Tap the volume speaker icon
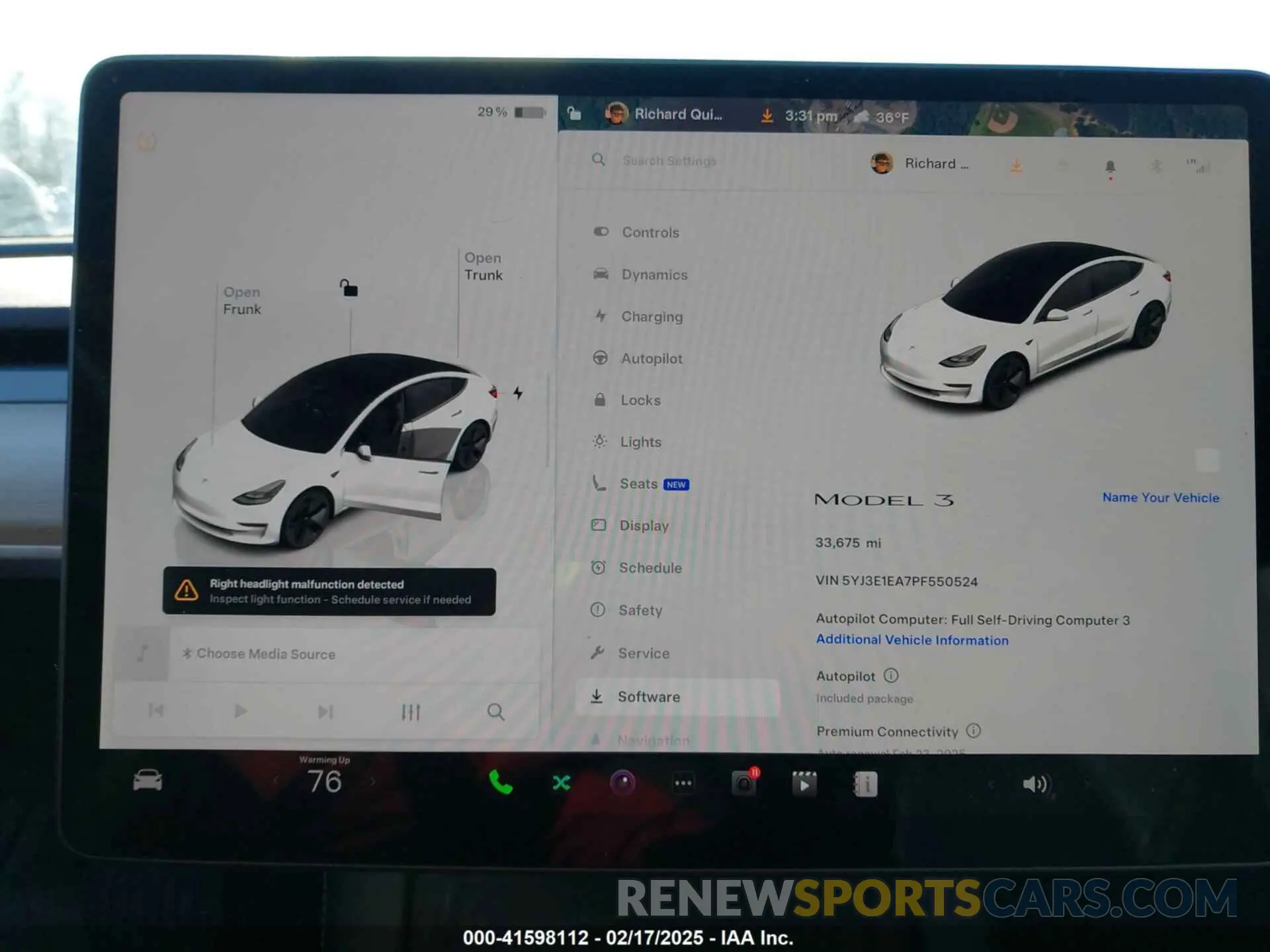1270x952 pixels. [x=1035, y=784]
